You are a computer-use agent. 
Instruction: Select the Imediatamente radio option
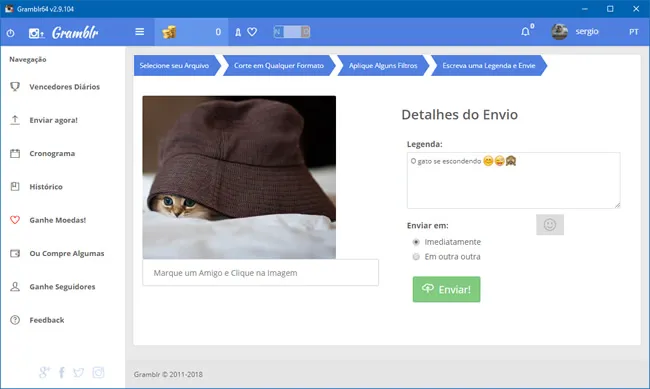tap(416, 242)
